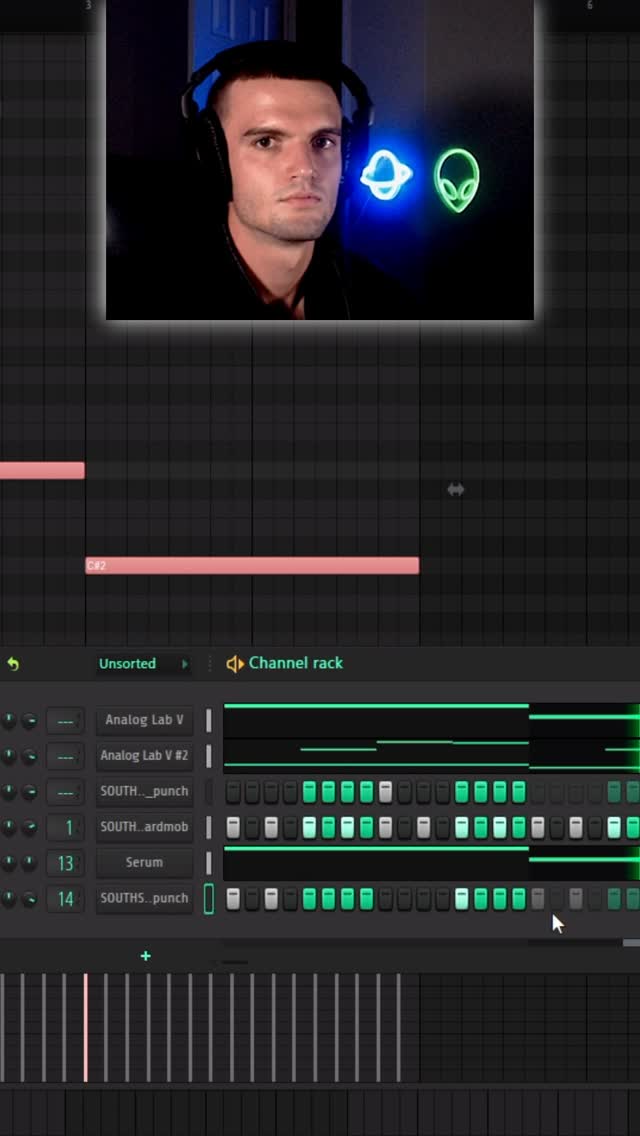Toggle channel select LED for SOUTHS..punch
640x1136 pixels.
tap(209, 899)
